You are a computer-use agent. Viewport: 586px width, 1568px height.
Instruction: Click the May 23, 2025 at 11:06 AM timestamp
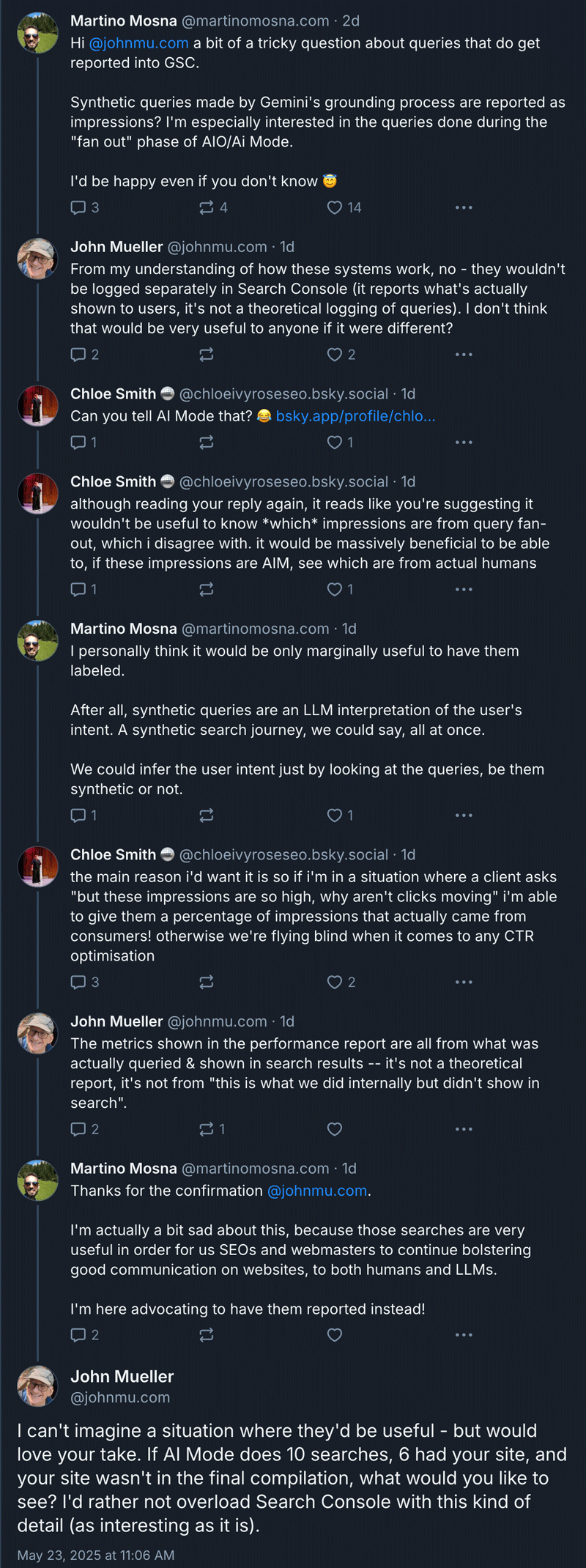tap(96, 1555)
